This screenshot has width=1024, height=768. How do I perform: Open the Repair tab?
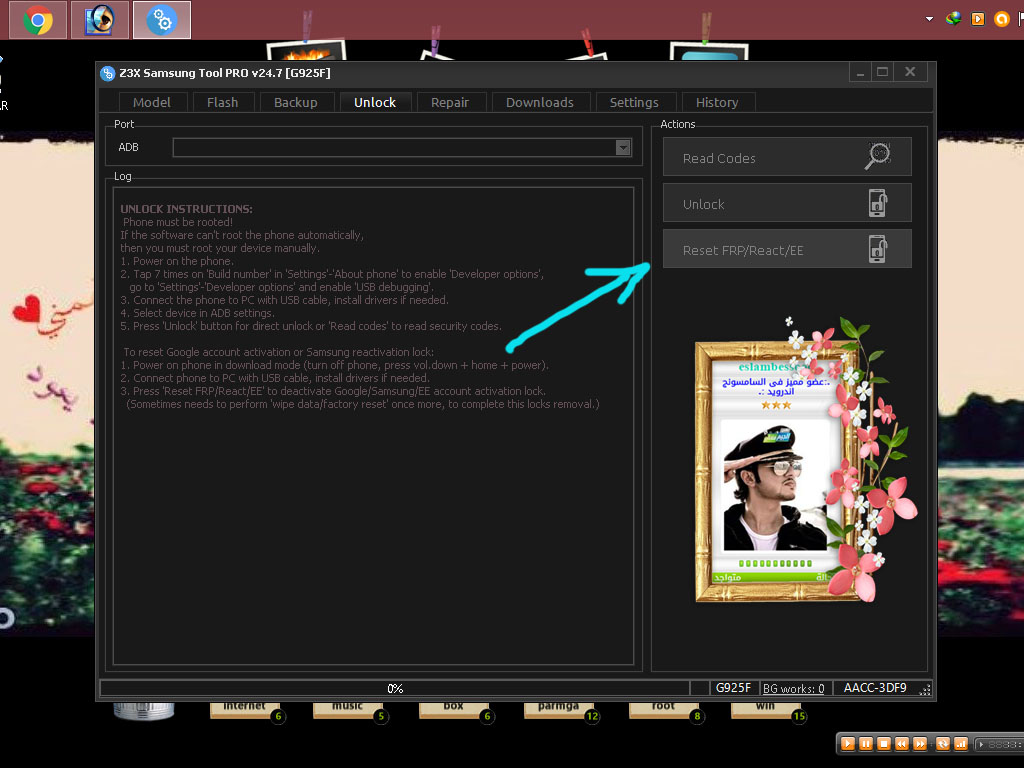tap(450, 103)
